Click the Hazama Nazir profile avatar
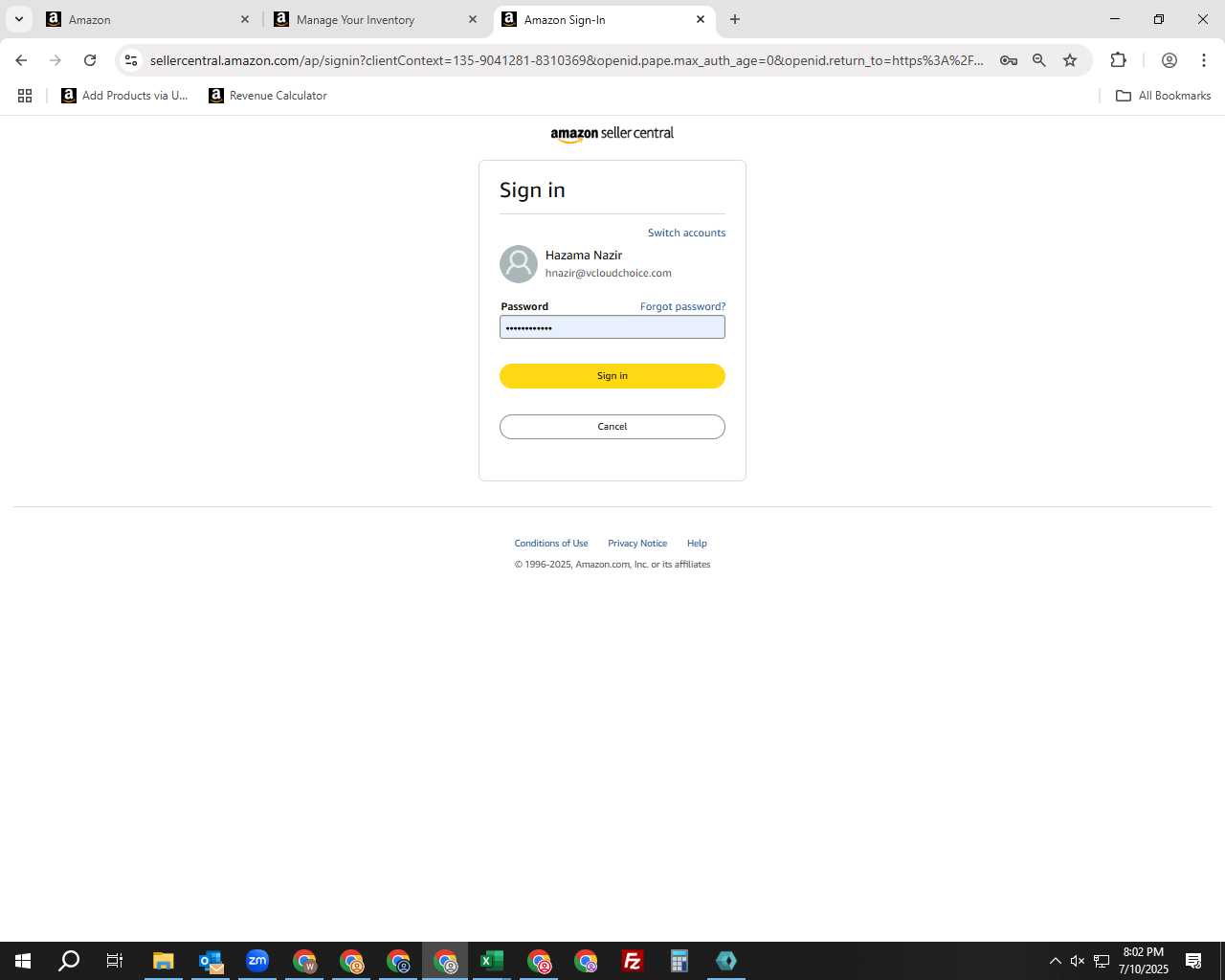The image size is (1225, 980). (519, 264)
